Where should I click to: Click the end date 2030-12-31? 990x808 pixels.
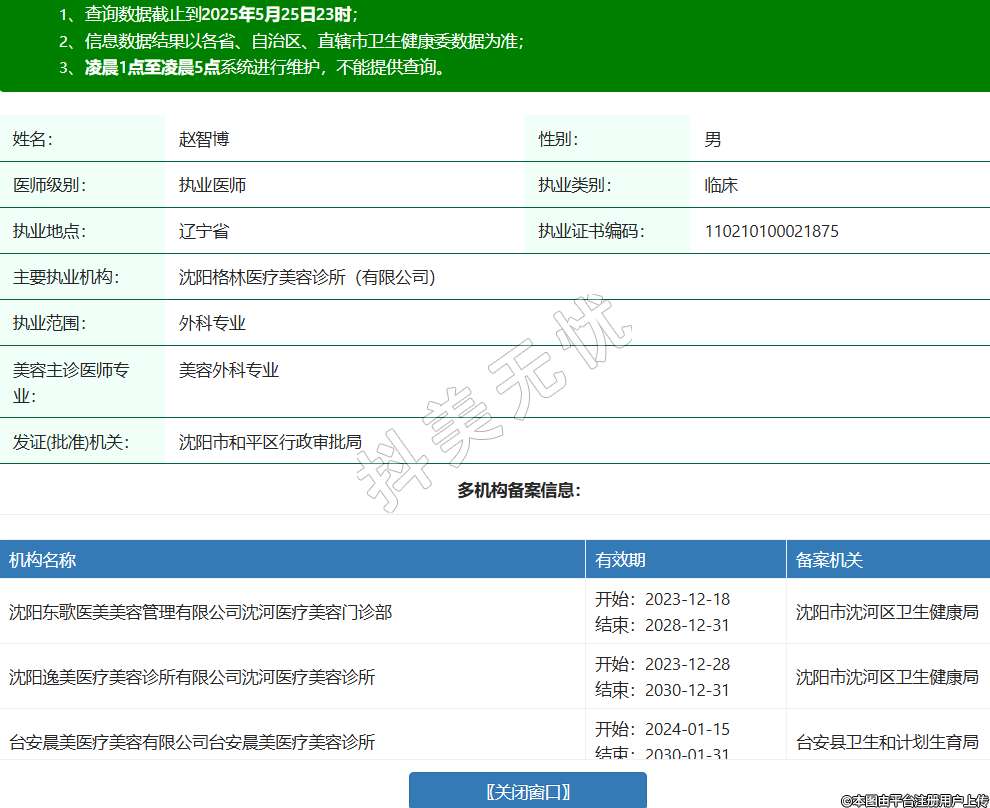point(687,690)
